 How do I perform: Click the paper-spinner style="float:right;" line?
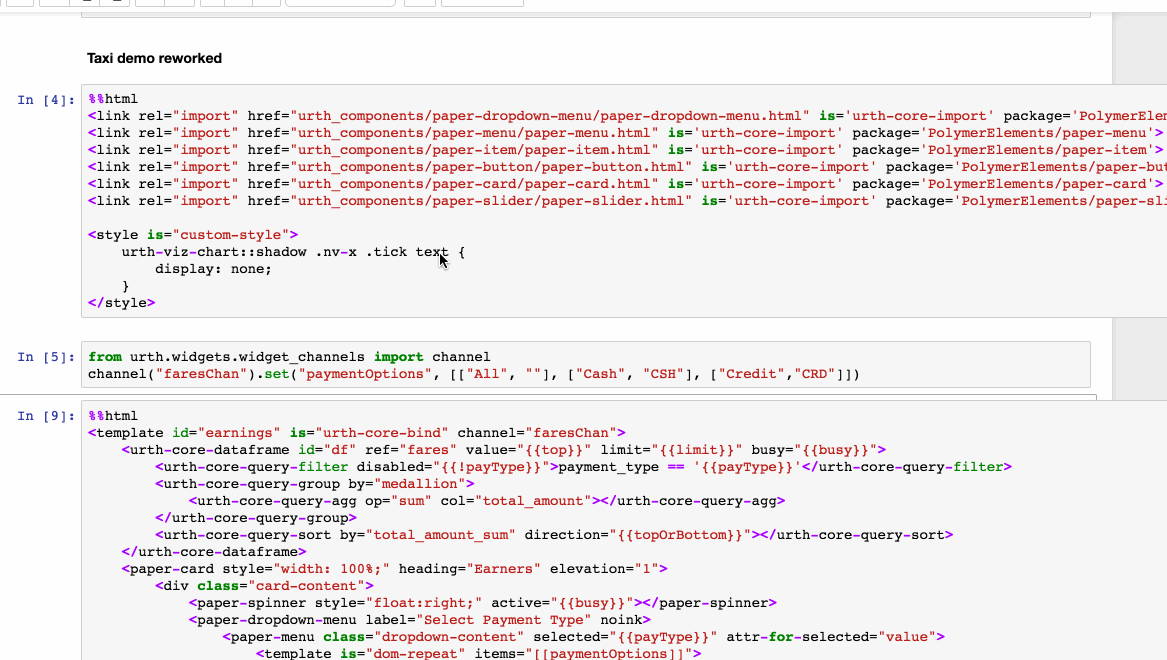pos(483,603)
